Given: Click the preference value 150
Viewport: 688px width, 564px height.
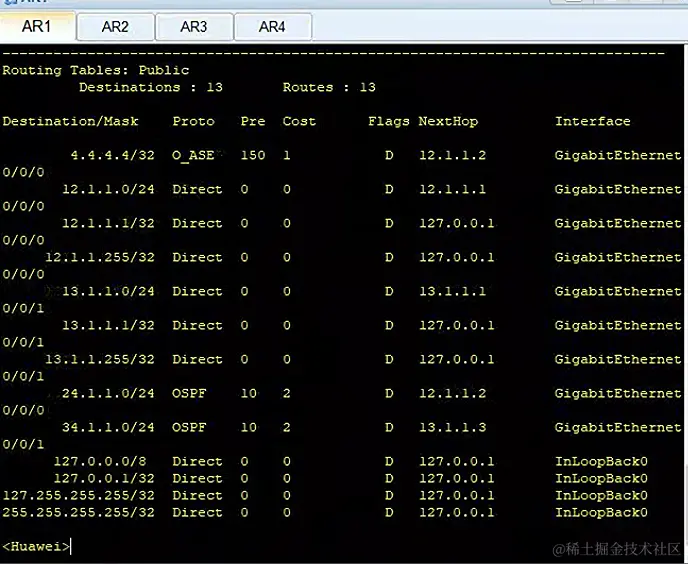Looking at the screenshot, I should [253, 155].
